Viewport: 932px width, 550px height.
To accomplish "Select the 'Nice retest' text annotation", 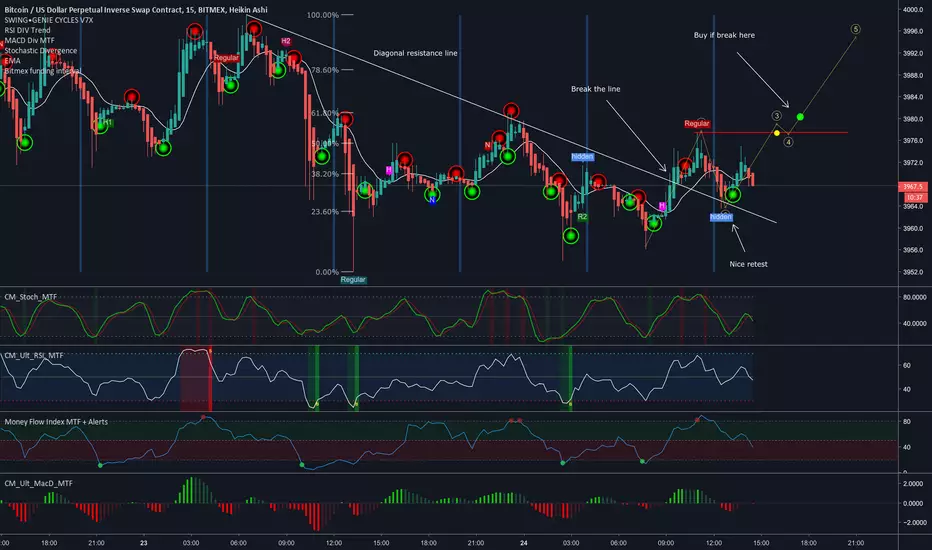I will [748, 264].
